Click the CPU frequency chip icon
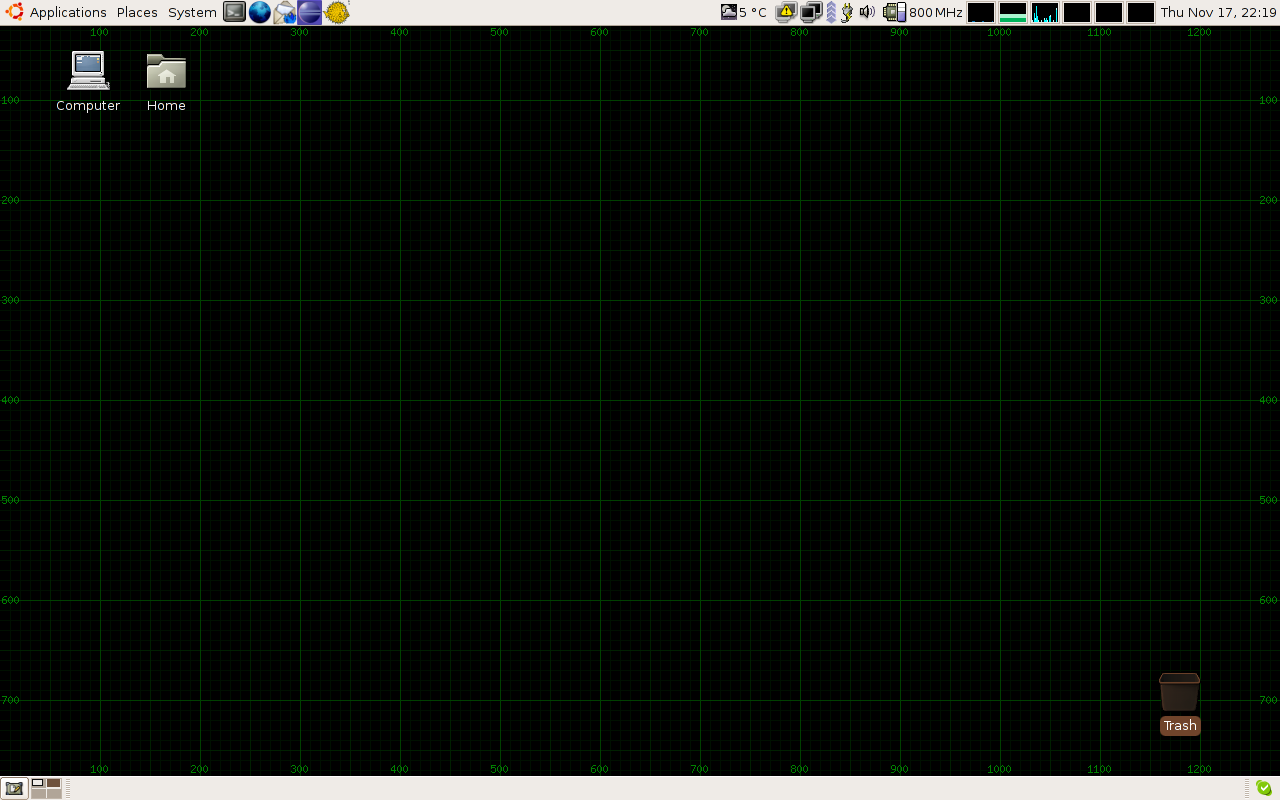The height and width of the screenshot is (800, 1280). tap(895, 12)
